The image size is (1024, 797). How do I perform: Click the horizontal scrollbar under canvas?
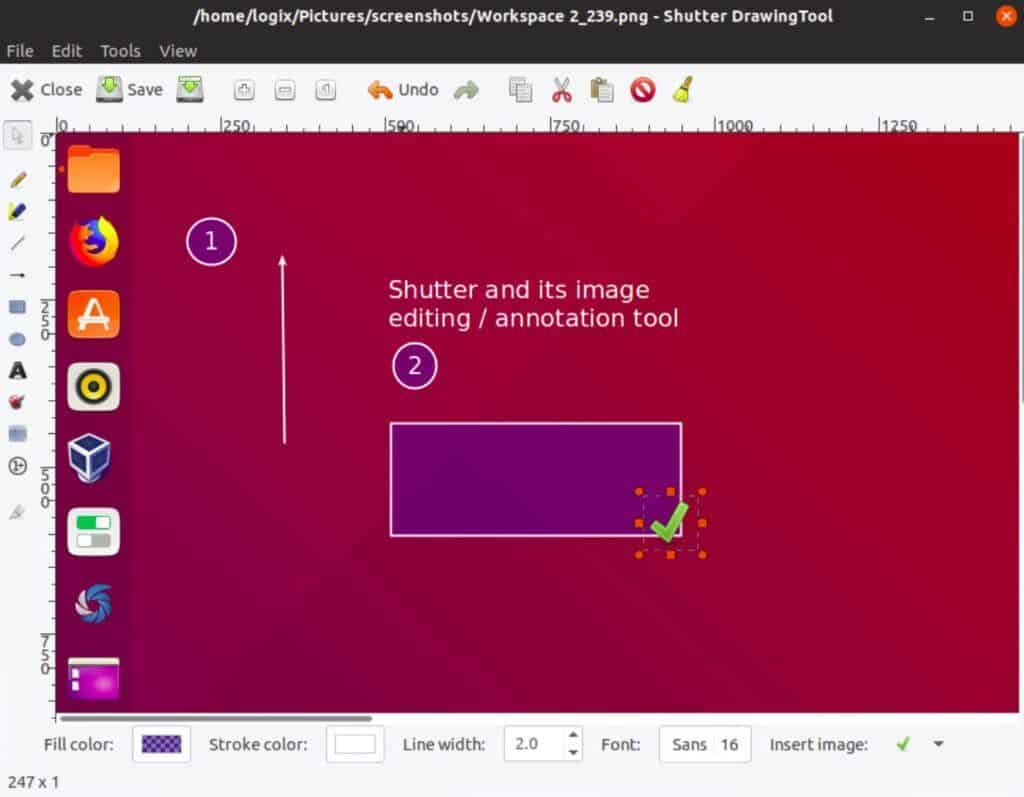[216, 719]
